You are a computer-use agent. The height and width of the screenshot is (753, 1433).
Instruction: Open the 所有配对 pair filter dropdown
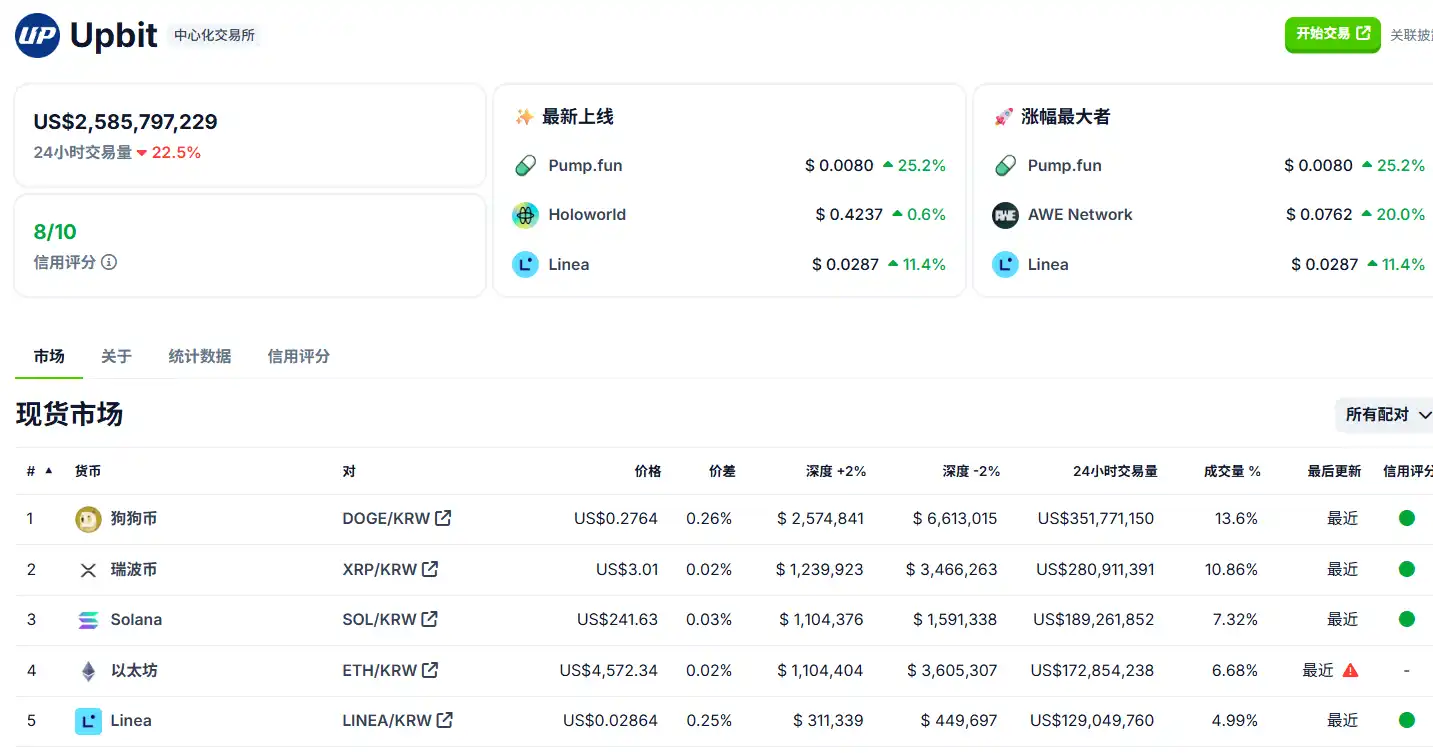tap(1386, 414)
